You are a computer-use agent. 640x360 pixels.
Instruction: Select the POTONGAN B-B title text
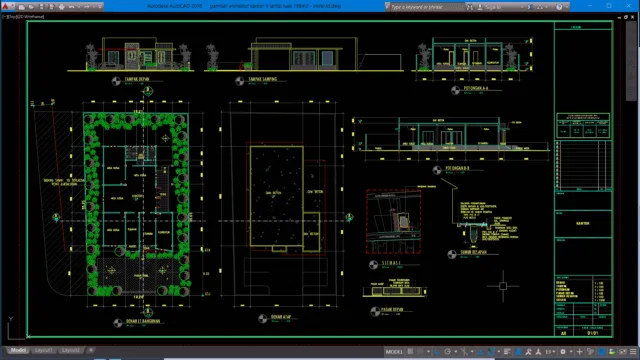click(457, 168)
